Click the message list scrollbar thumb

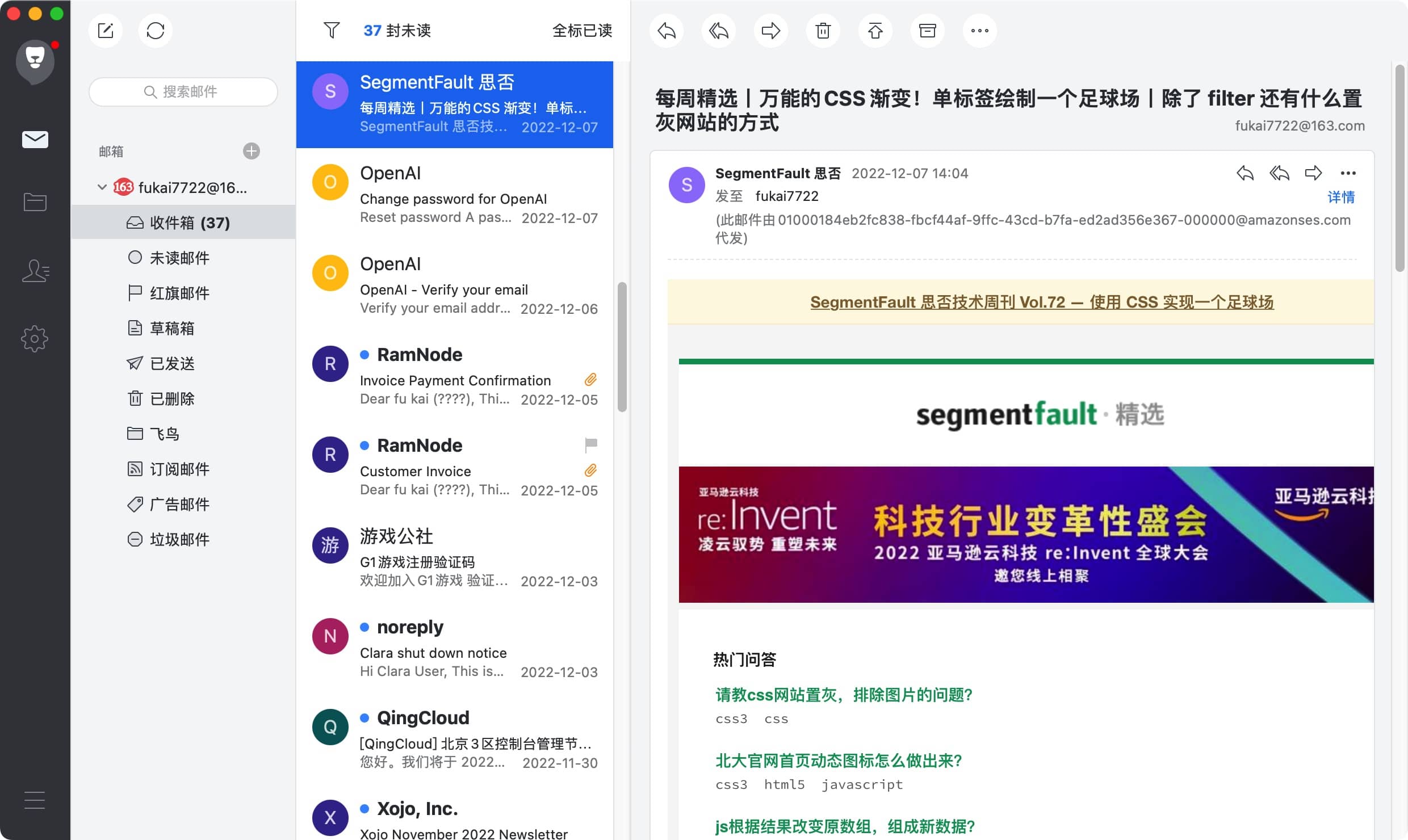coord(622,346)
